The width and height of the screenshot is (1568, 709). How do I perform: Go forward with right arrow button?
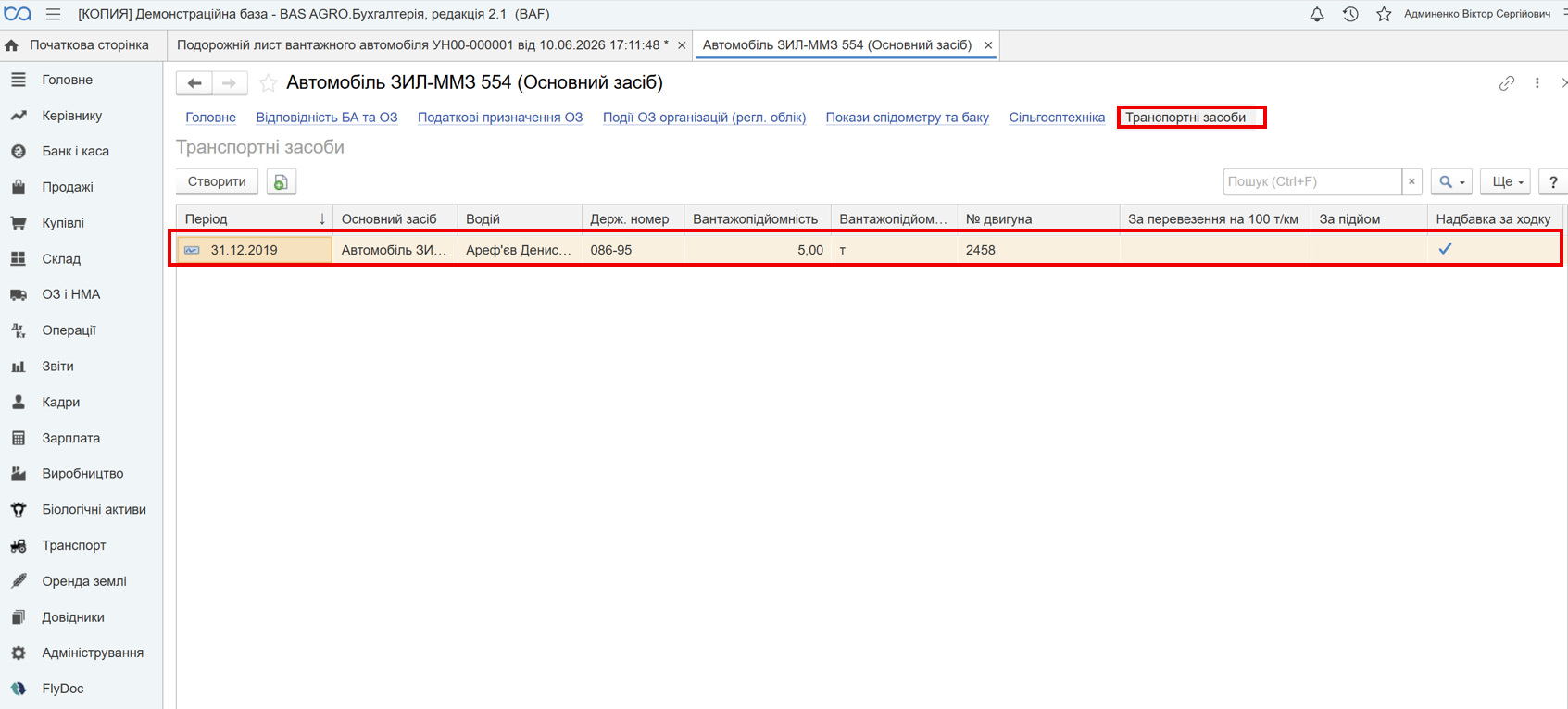click(x=230, y=83)
